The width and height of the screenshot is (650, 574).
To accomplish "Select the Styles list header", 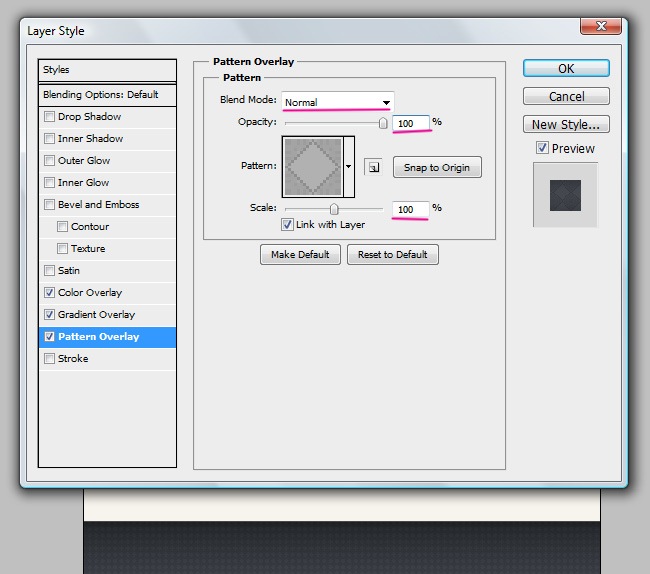I will pos(106,70).
